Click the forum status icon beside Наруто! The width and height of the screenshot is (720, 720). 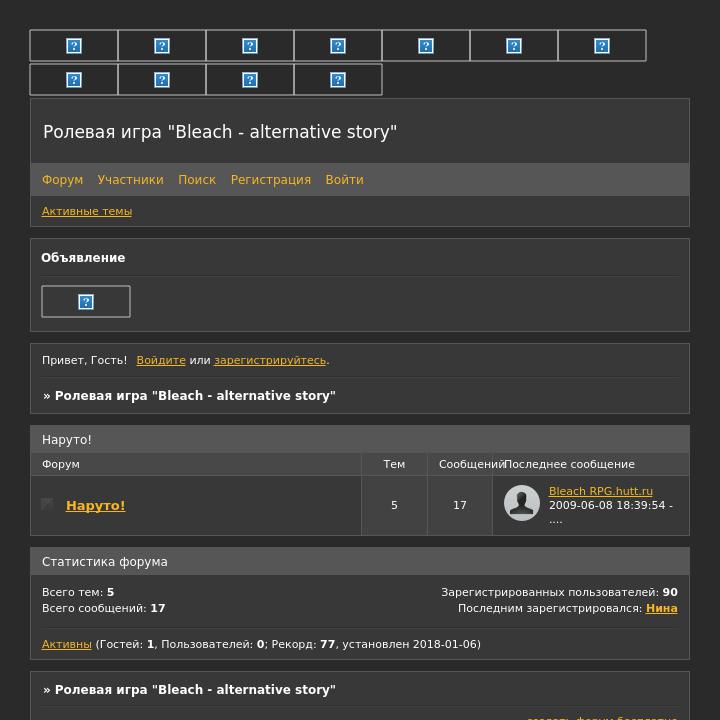pyautogui.click(x=47, y=504)
